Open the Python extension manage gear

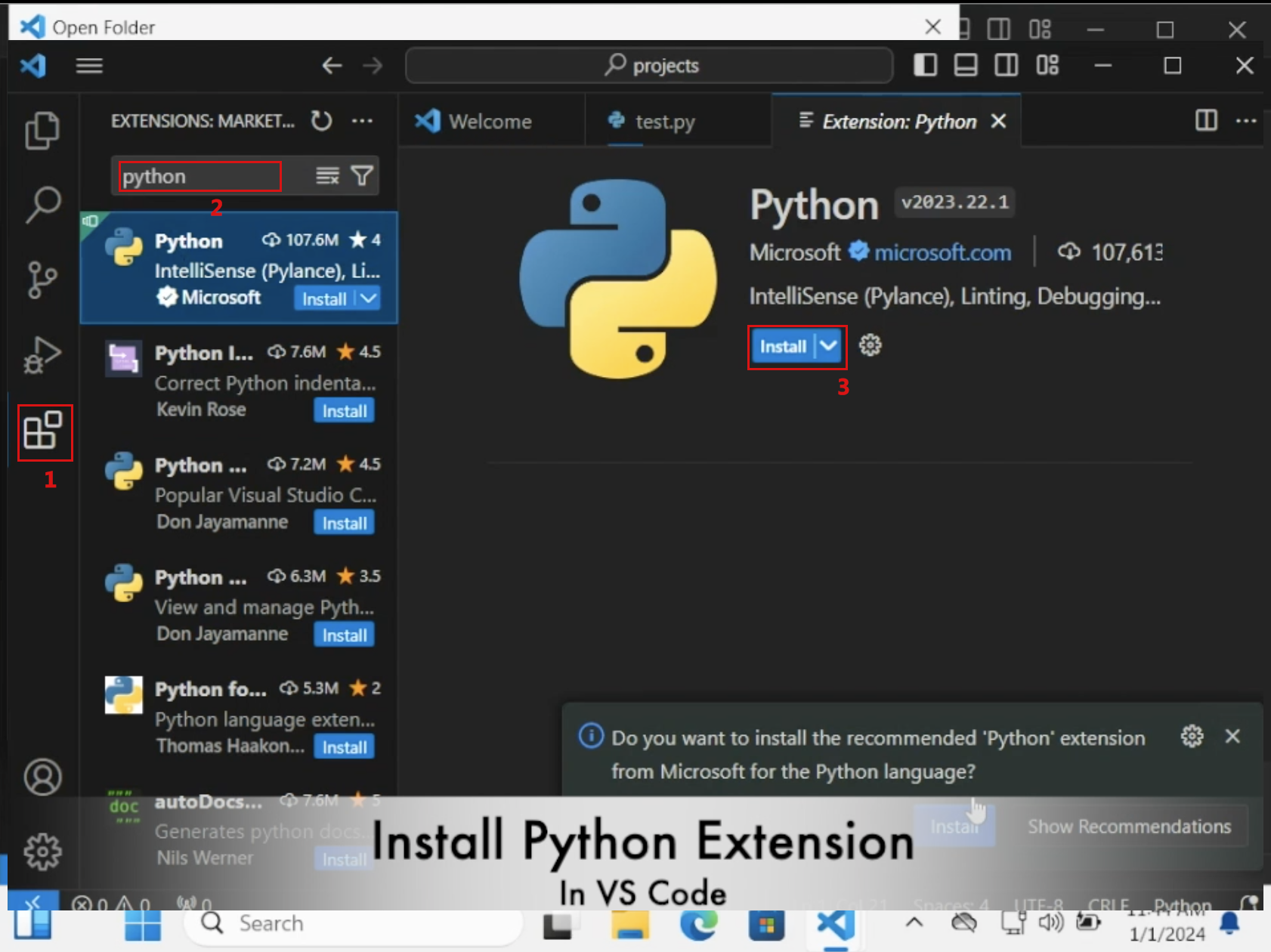(x=871, y=345)
